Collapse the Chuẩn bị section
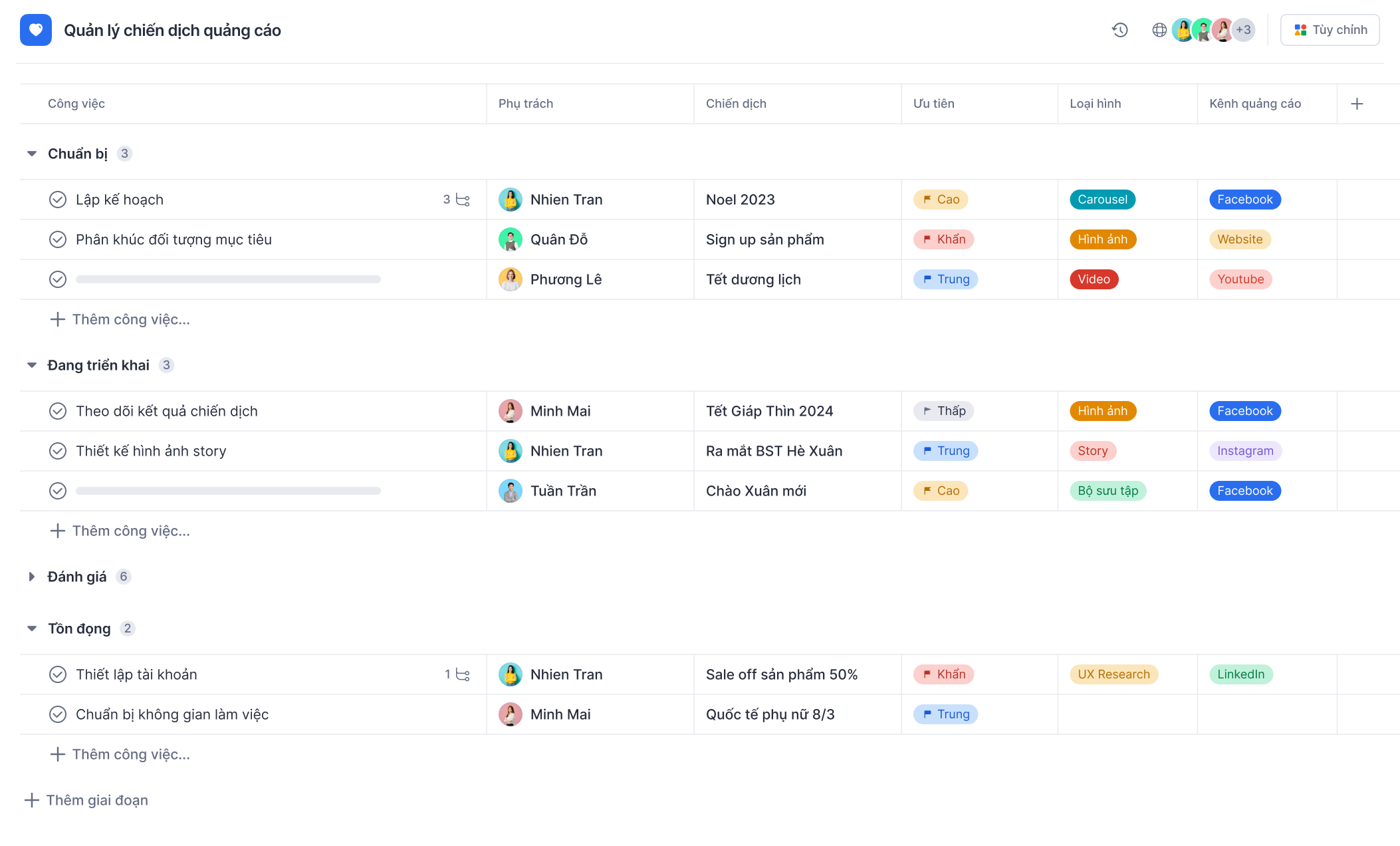Screen dimensions: 1400x846 32,154
